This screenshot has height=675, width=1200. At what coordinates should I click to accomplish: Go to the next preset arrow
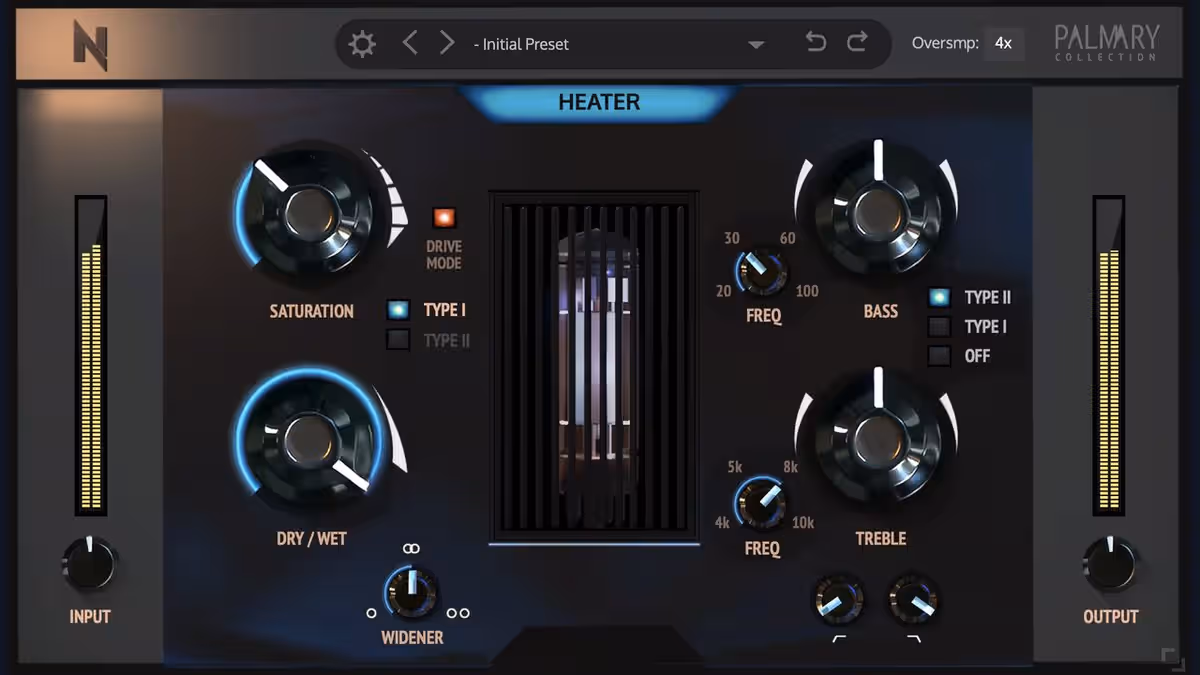[x=447, y=43]
